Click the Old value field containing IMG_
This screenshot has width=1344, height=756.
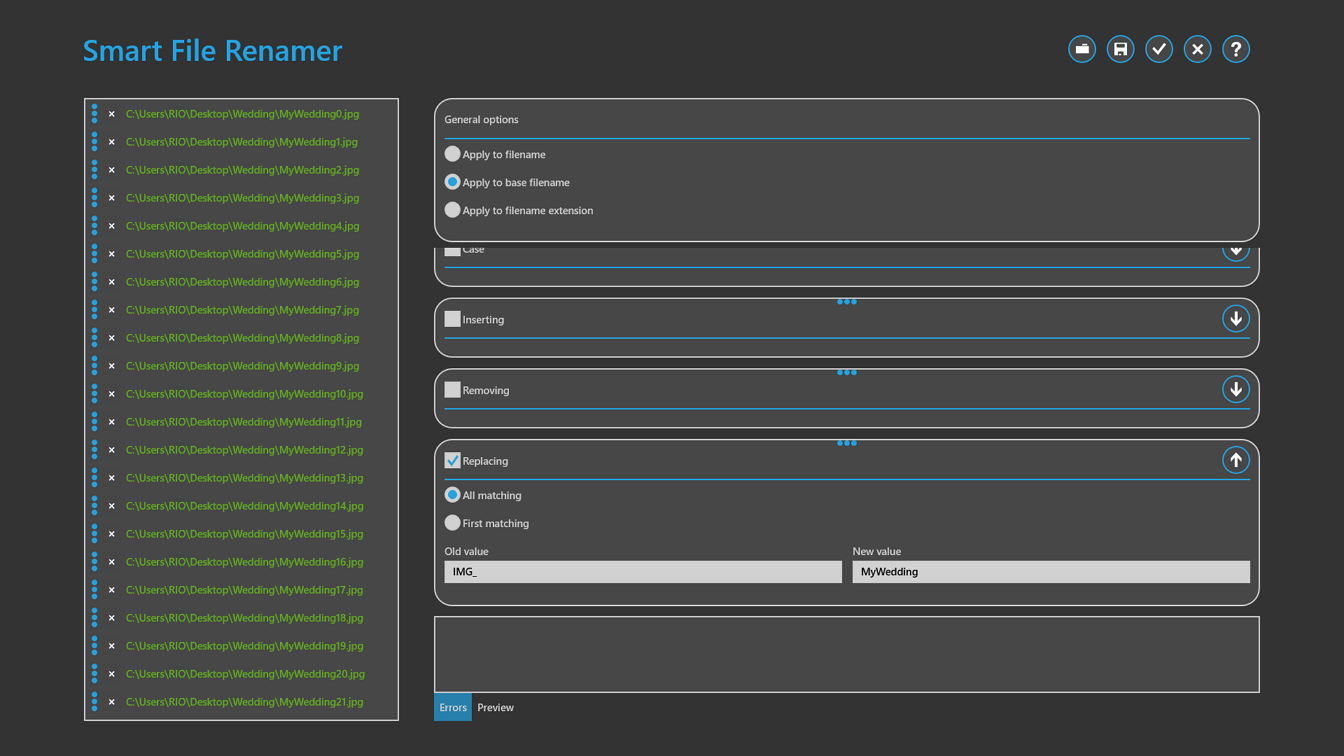click(x=643, y=572)
